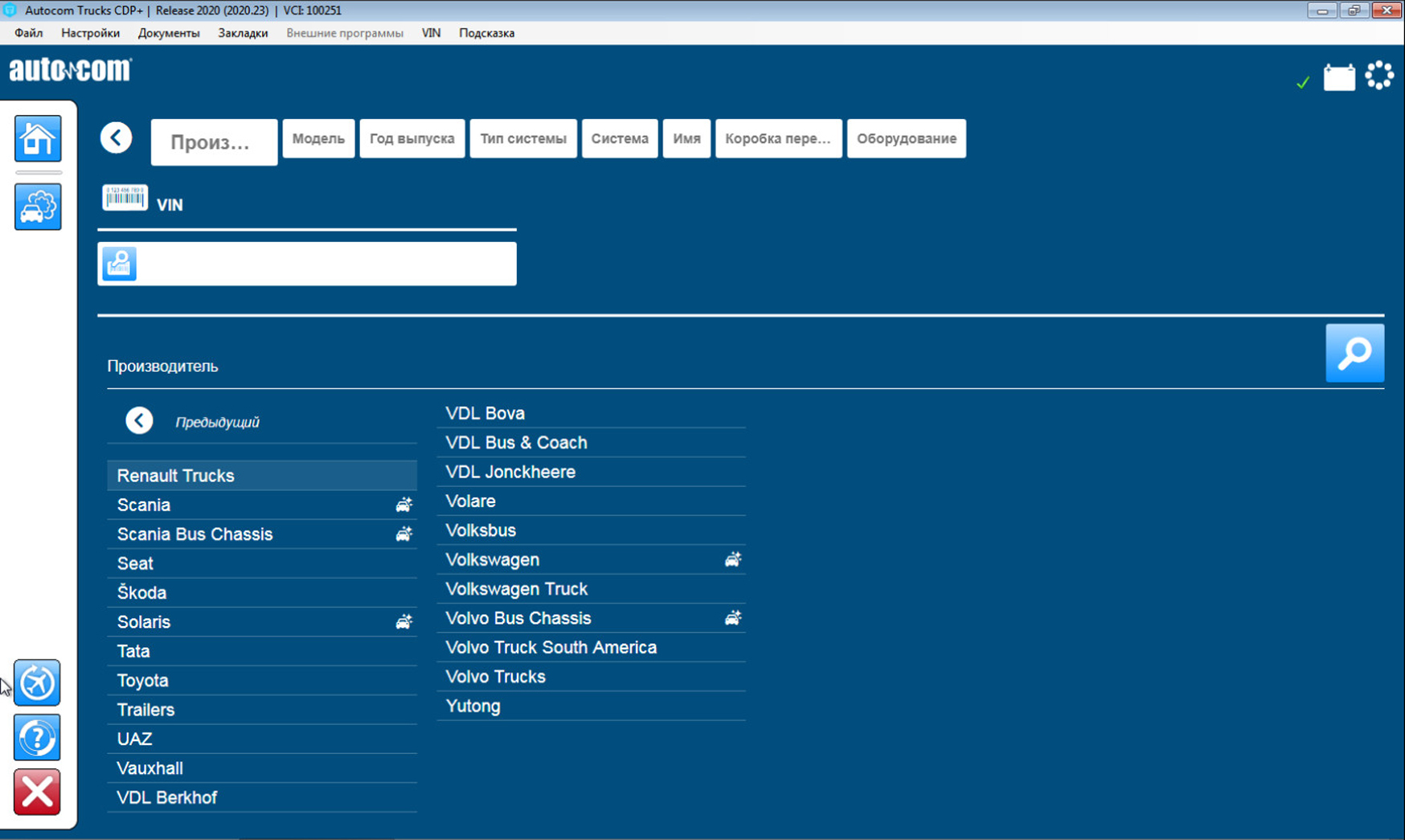
Task: Open the Документы menu
Action: [169, 33]
